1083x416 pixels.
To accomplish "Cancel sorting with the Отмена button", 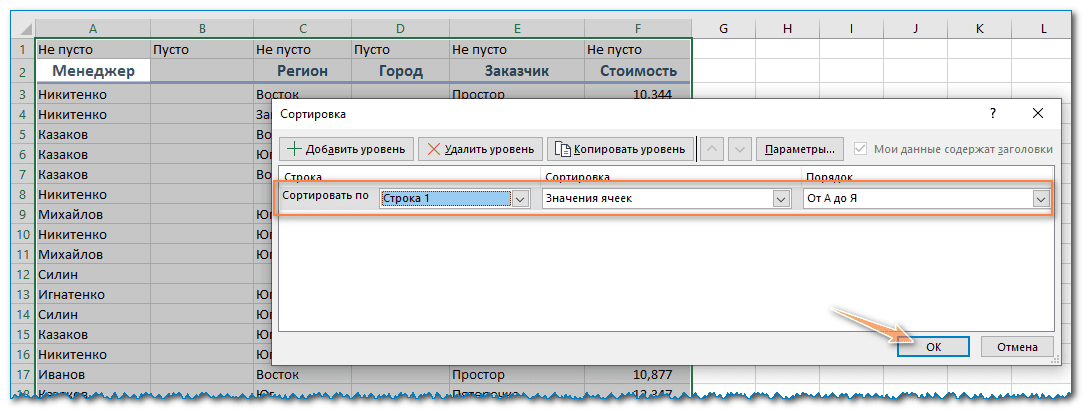I will pyautogui.click(x=1017, y=346).
